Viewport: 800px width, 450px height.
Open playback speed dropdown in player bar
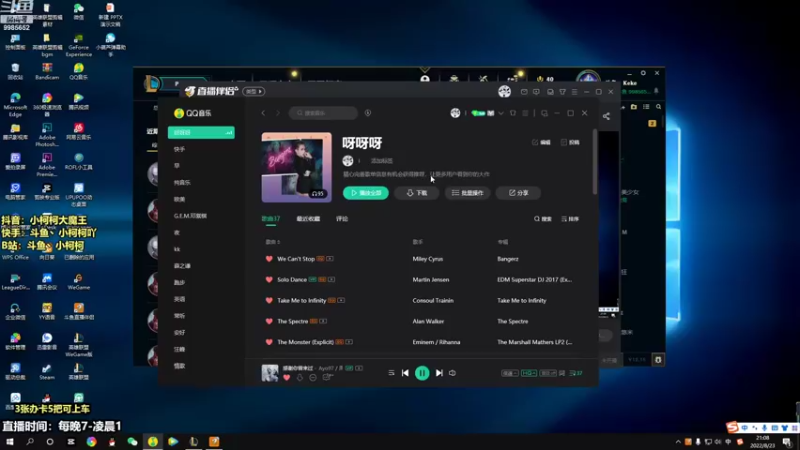point(509,373)
